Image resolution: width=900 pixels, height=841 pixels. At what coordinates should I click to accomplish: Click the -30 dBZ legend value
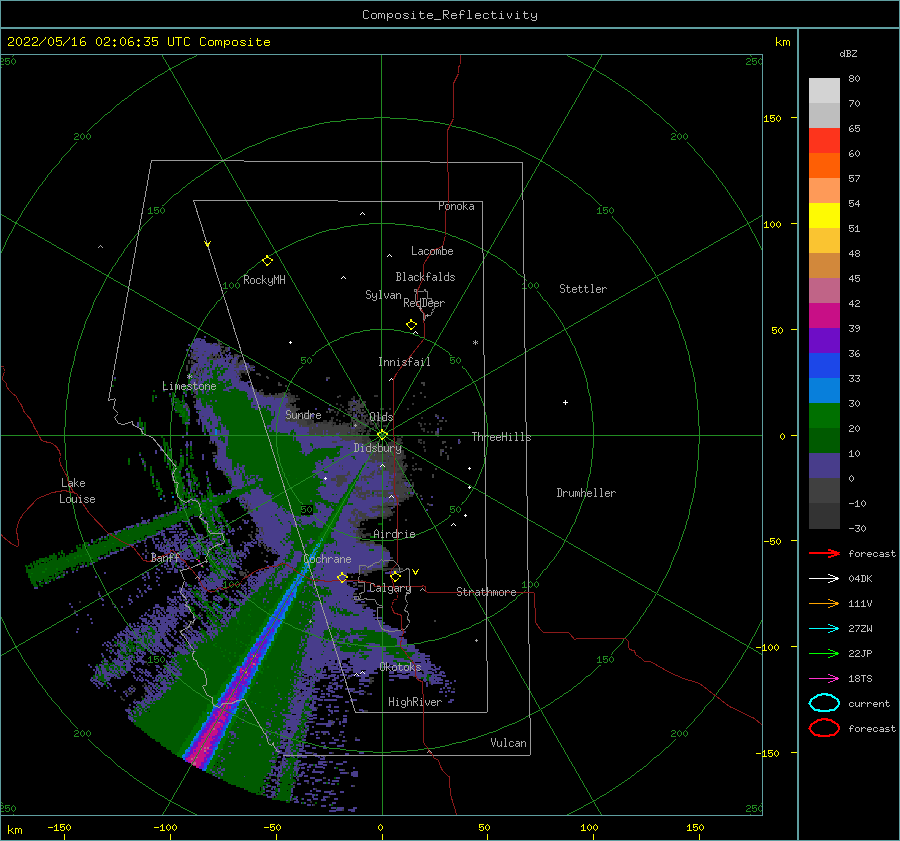[x=858, y=529]
